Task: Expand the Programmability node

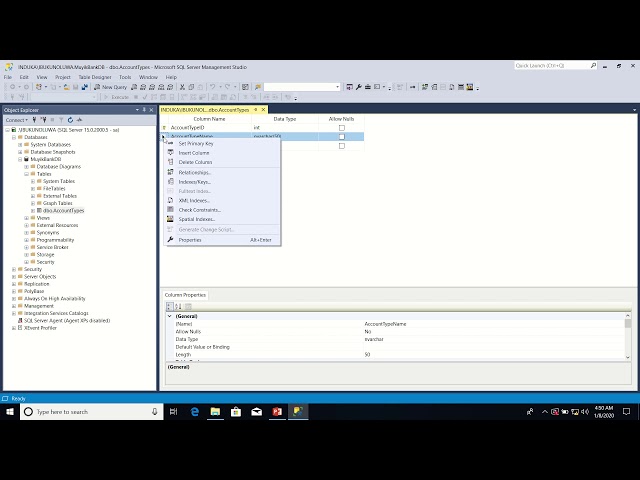Action: 27,240
